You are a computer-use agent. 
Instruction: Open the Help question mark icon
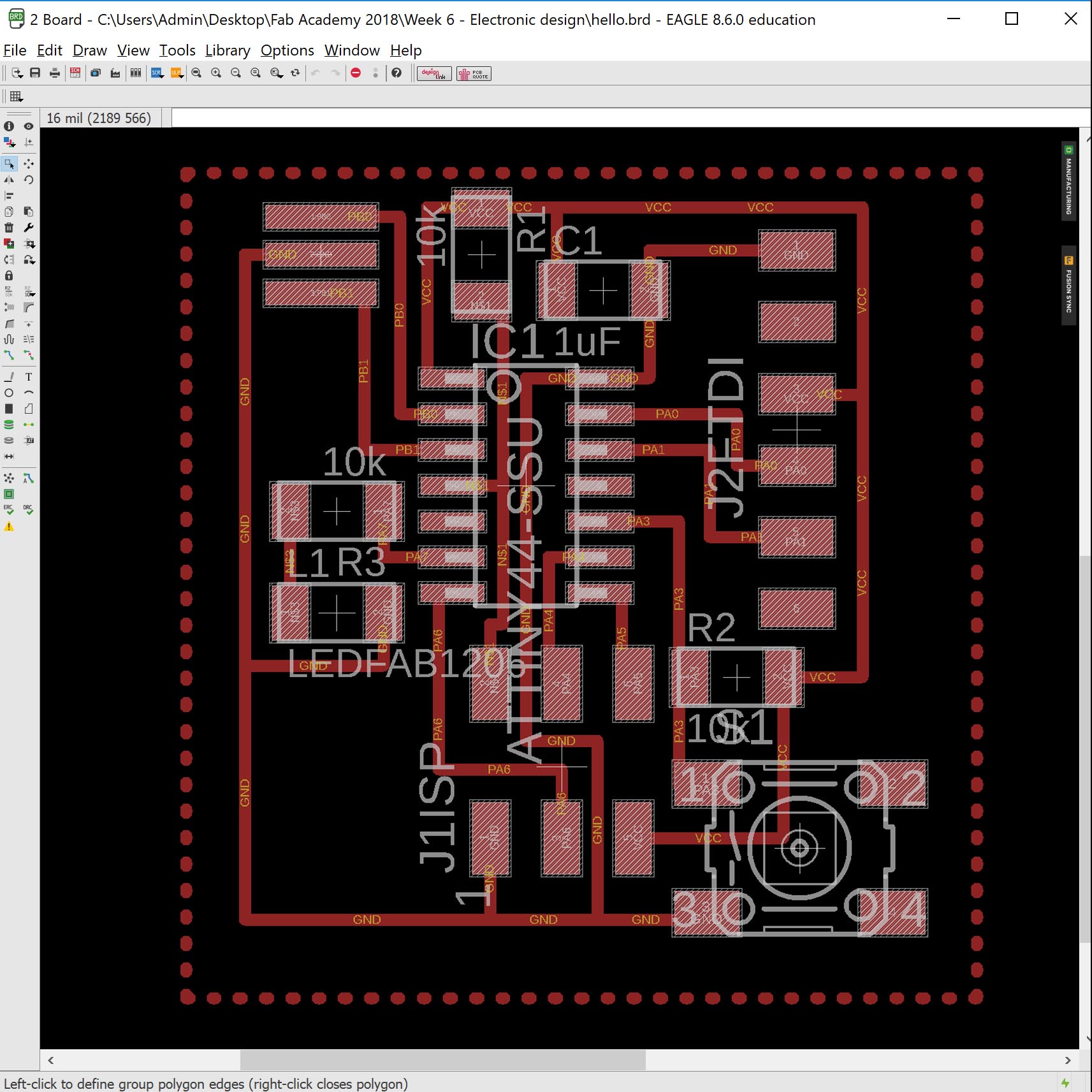point(397,73)
